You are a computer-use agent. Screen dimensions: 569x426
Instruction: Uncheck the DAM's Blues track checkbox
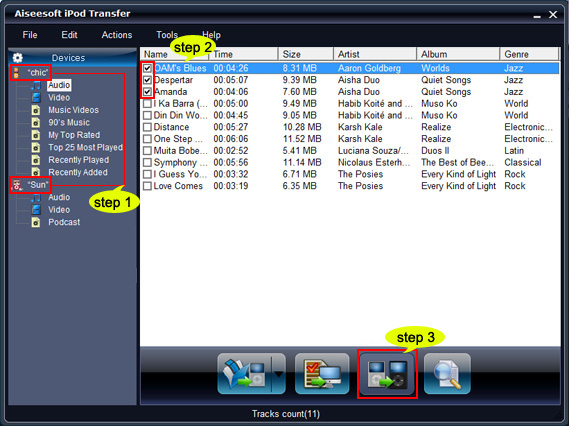click(x=147, y=68)
